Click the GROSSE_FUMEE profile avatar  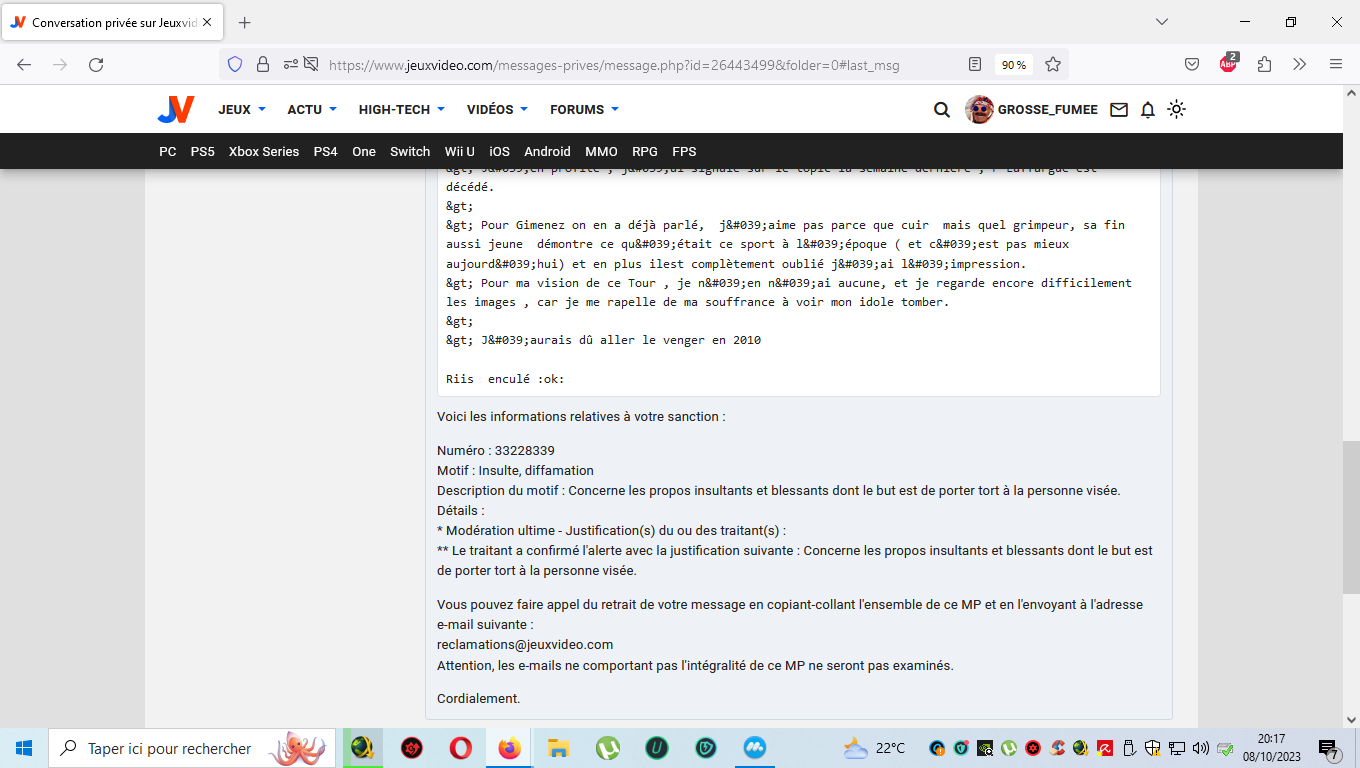coord(979,110)
